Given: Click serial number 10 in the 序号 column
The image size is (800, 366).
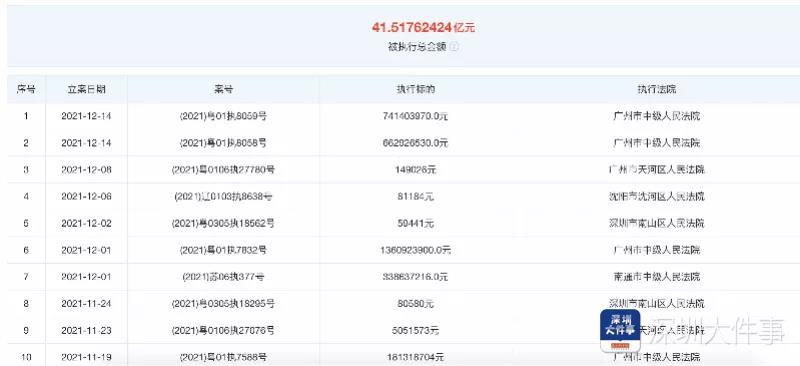Looking at the screenshot, I should 26,357.
